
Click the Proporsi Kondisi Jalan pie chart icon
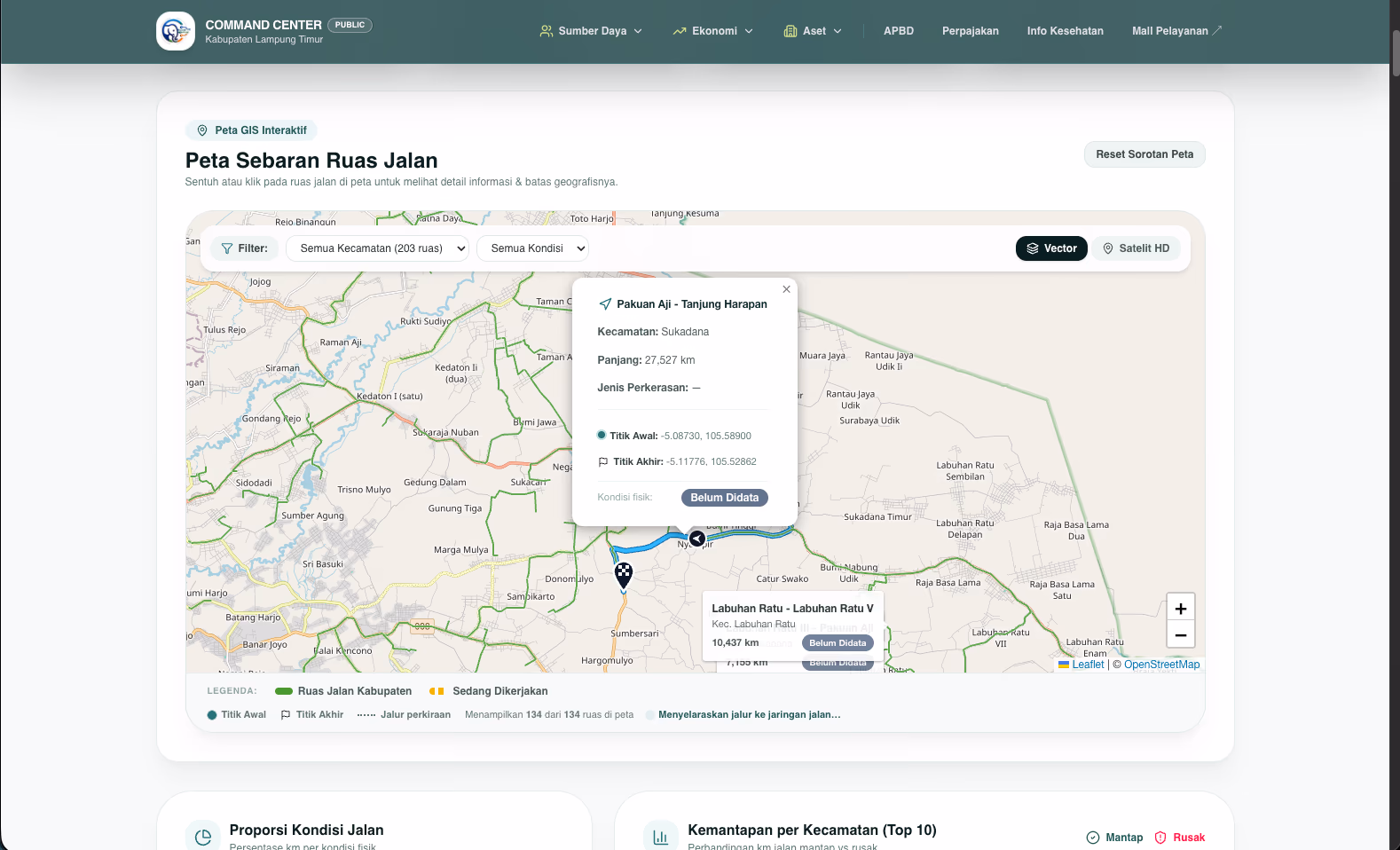click(203, 837)
